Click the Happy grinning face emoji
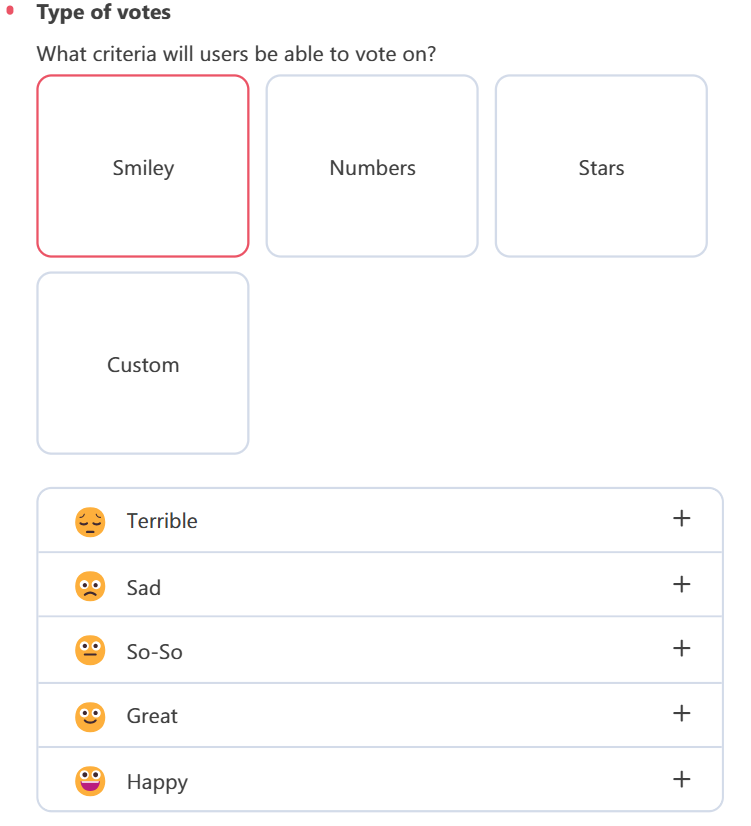Screen dimensions: 751x826 click(90, 781)
